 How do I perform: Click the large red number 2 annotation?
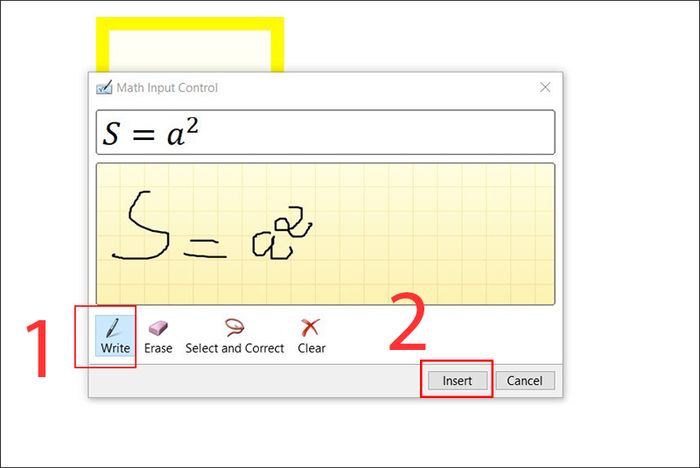point(408,322)
